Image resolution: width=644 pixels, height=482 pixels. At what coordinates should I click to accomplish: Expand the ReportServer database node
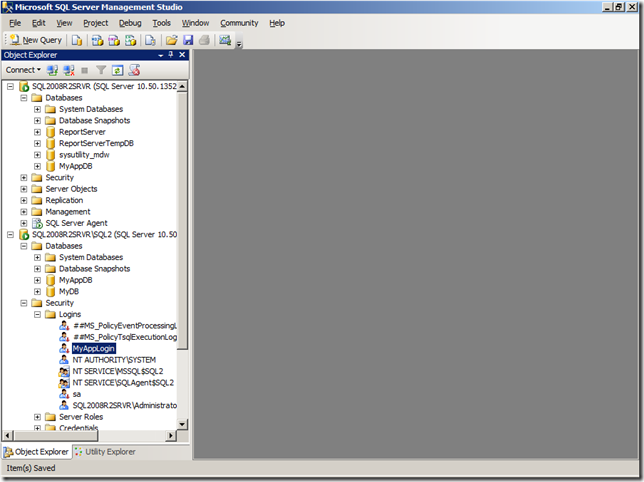(37, 132)
